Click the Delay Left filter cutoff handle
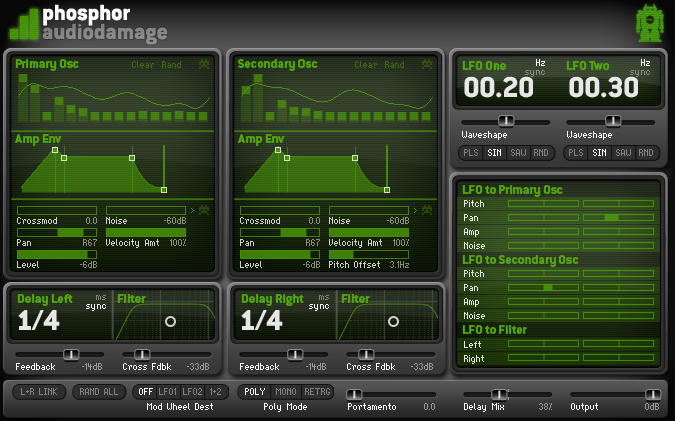This screenshot has height=421, width=675. tap(170, 321)
